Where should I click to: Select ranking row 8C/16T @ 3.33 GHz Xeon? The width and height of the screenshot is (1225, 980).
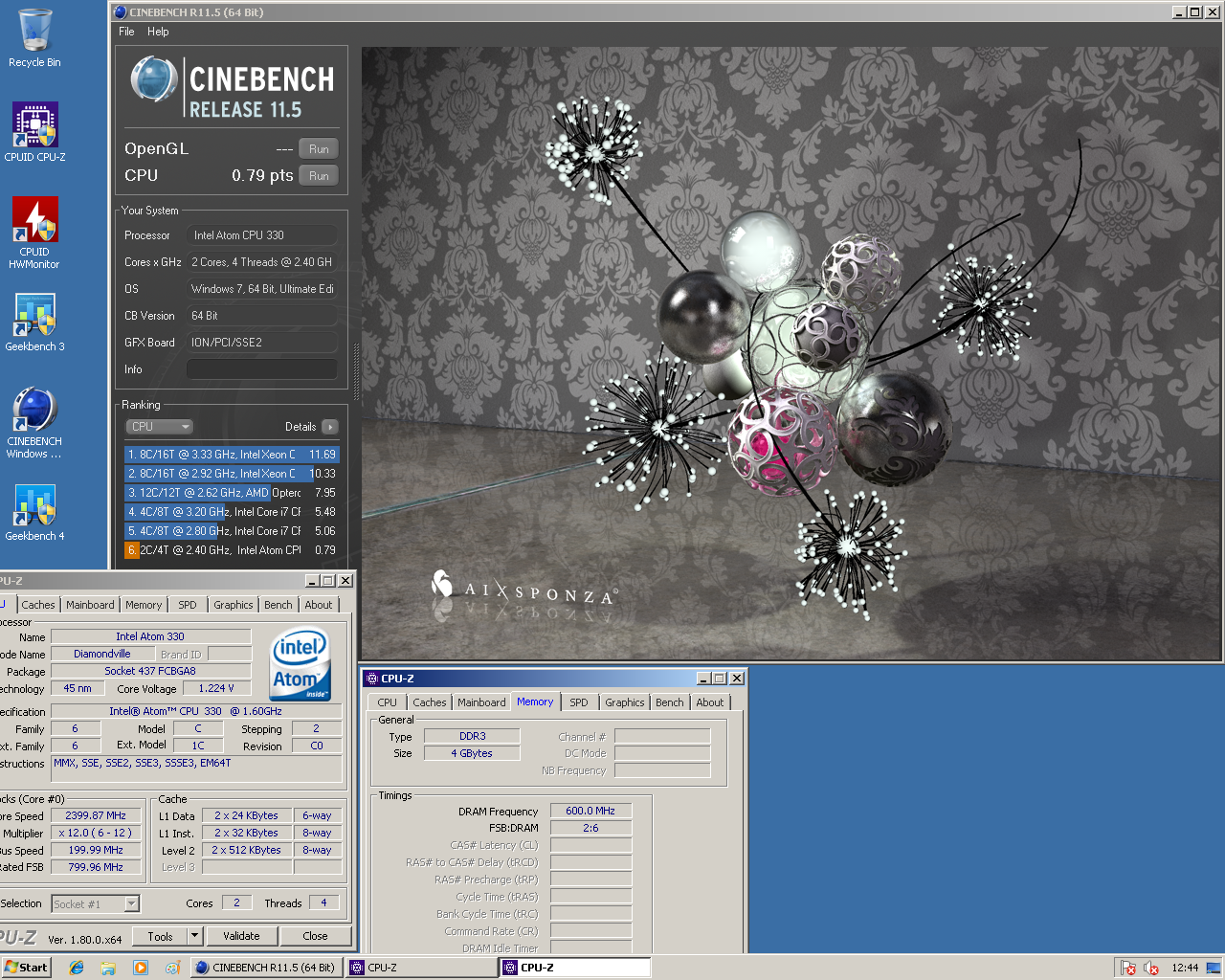coord(232,455)
